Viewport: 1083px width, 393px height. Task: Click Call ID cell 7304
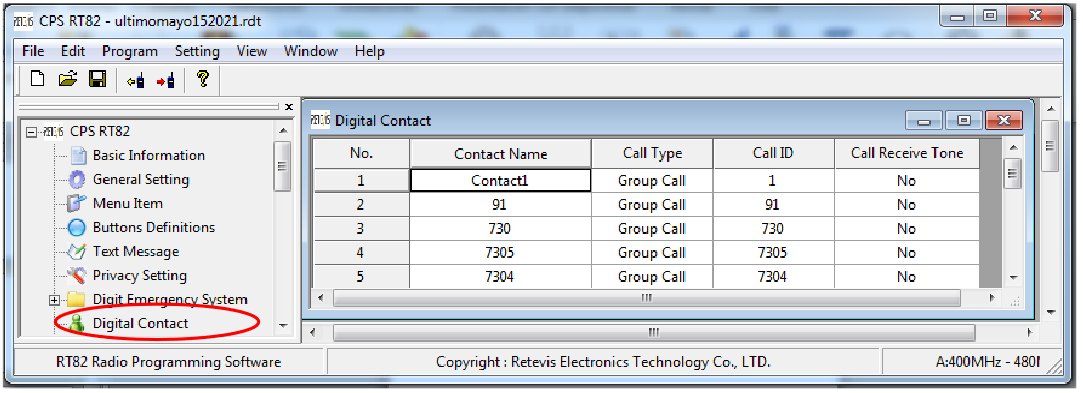[773, 277]
